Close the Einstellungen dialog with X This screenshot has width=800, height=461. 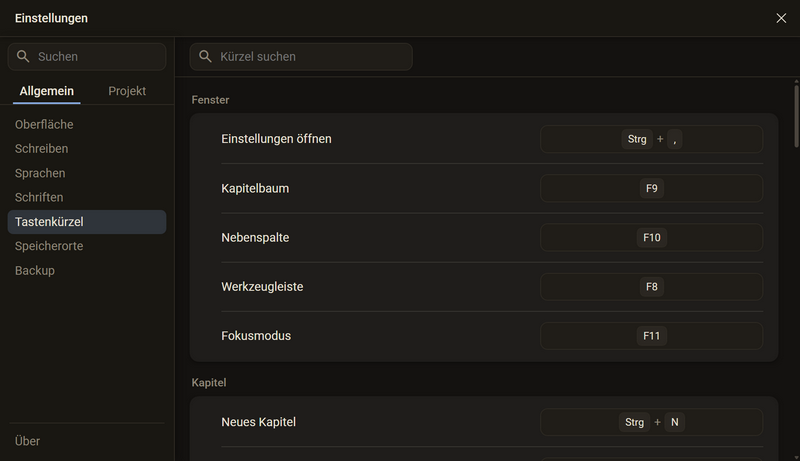[781, 18]
